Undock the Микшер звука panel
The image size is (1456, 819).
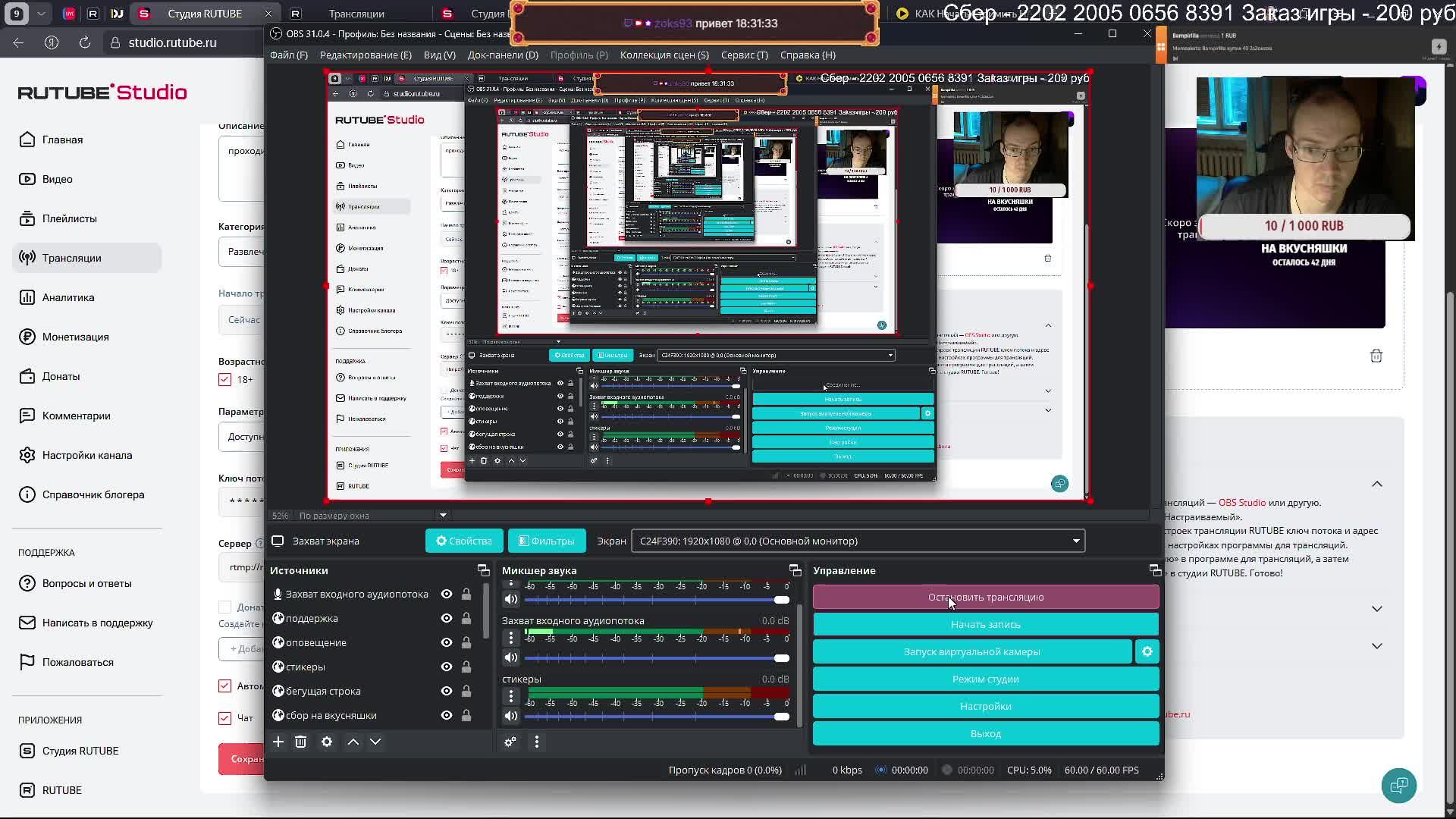pyautogui.click(x=795, y=570)
